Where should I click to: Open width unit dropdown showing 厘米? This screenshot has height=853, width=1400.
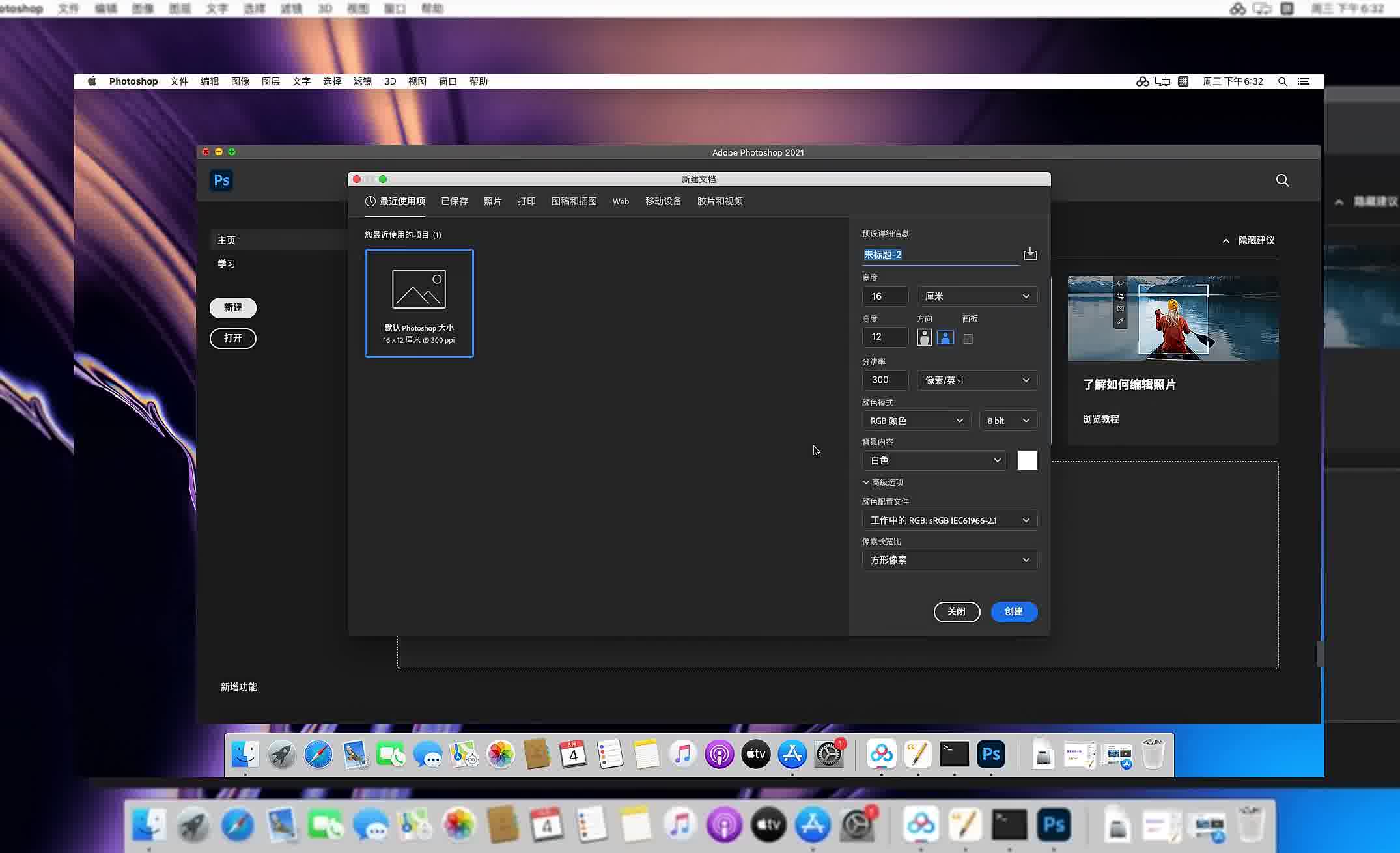977,296
